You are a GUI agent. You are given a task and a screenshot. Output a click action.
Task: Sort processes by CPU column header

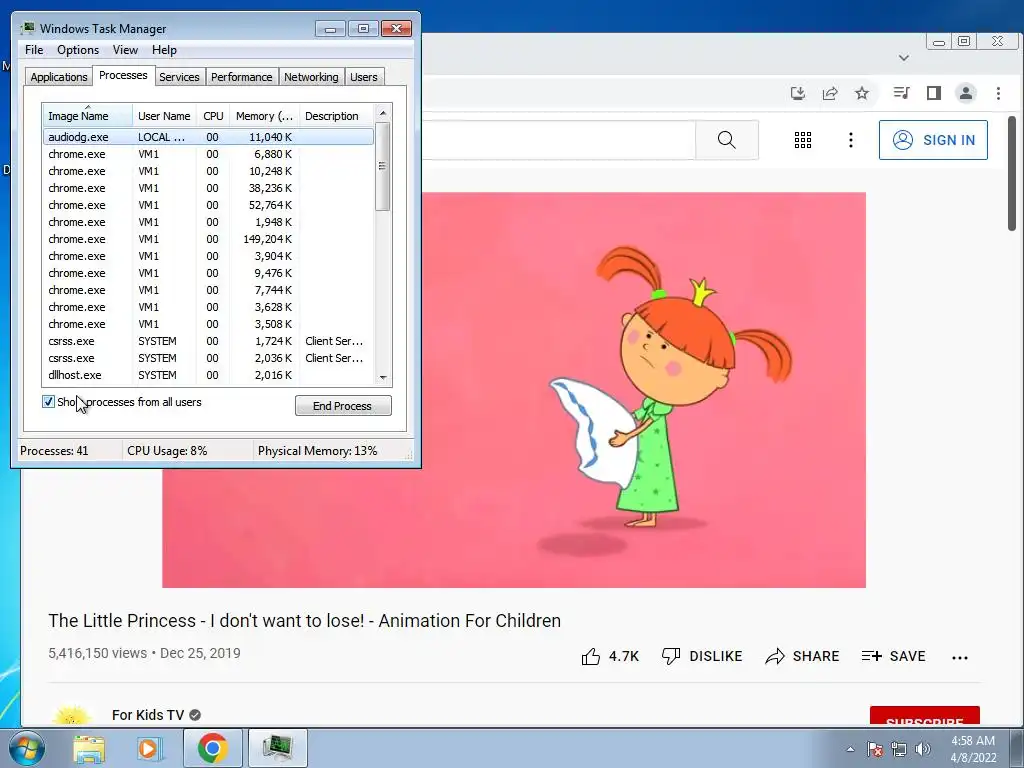[213, 116]
